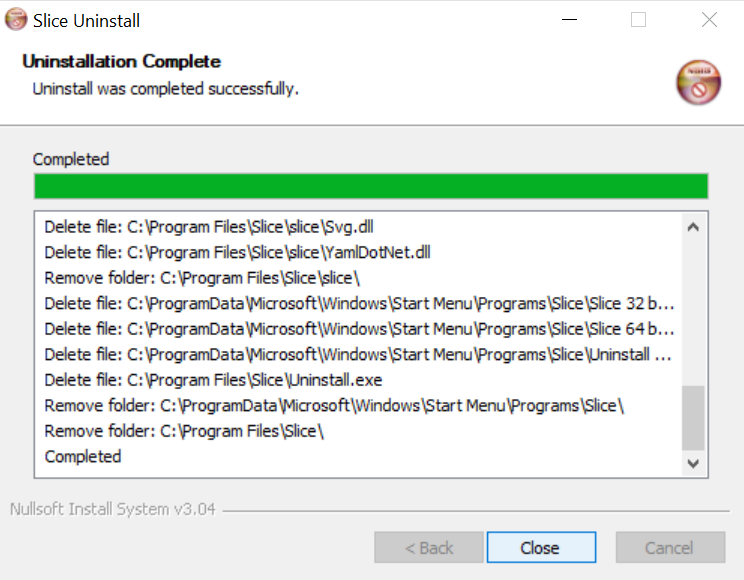Click the green completed progress bar
744x580 pixels.
370,187
